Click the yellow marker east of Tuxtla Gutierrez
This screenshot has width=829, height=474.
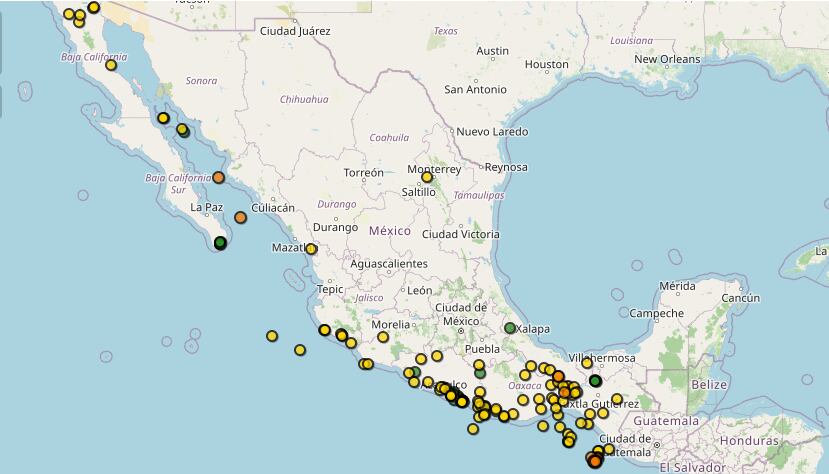[617, 399]
